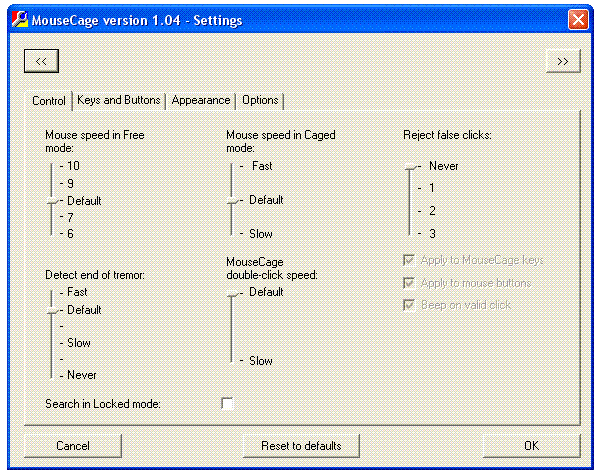Viewport: 600px width, 476px height.
Task: Confirm settings with the OK button
Action: [532, 446]
